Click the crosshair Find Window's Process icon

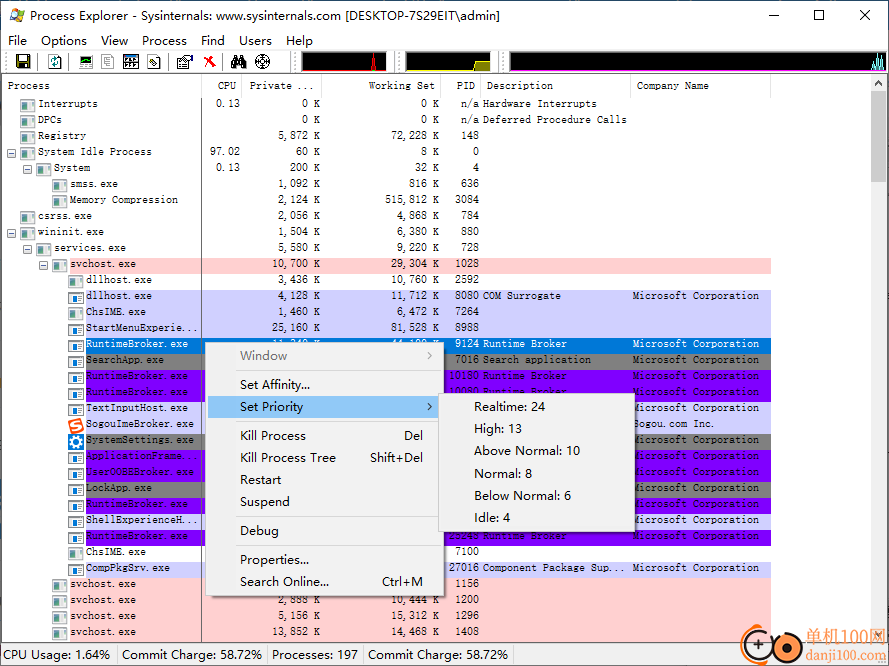(263, 61)
